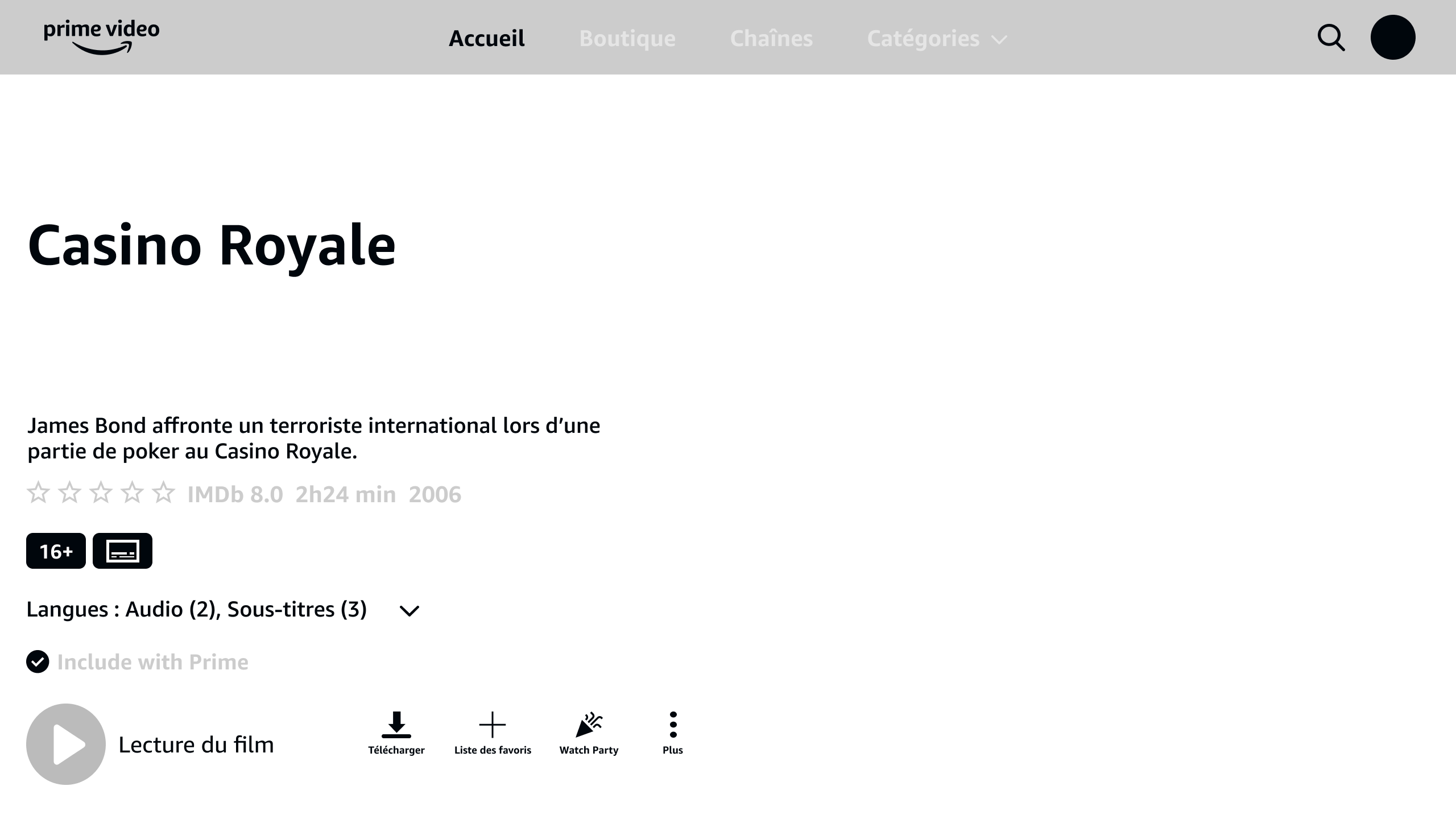Screen dimensions: 1456x819
Task: Start a Watch Party
Action: 589,733
